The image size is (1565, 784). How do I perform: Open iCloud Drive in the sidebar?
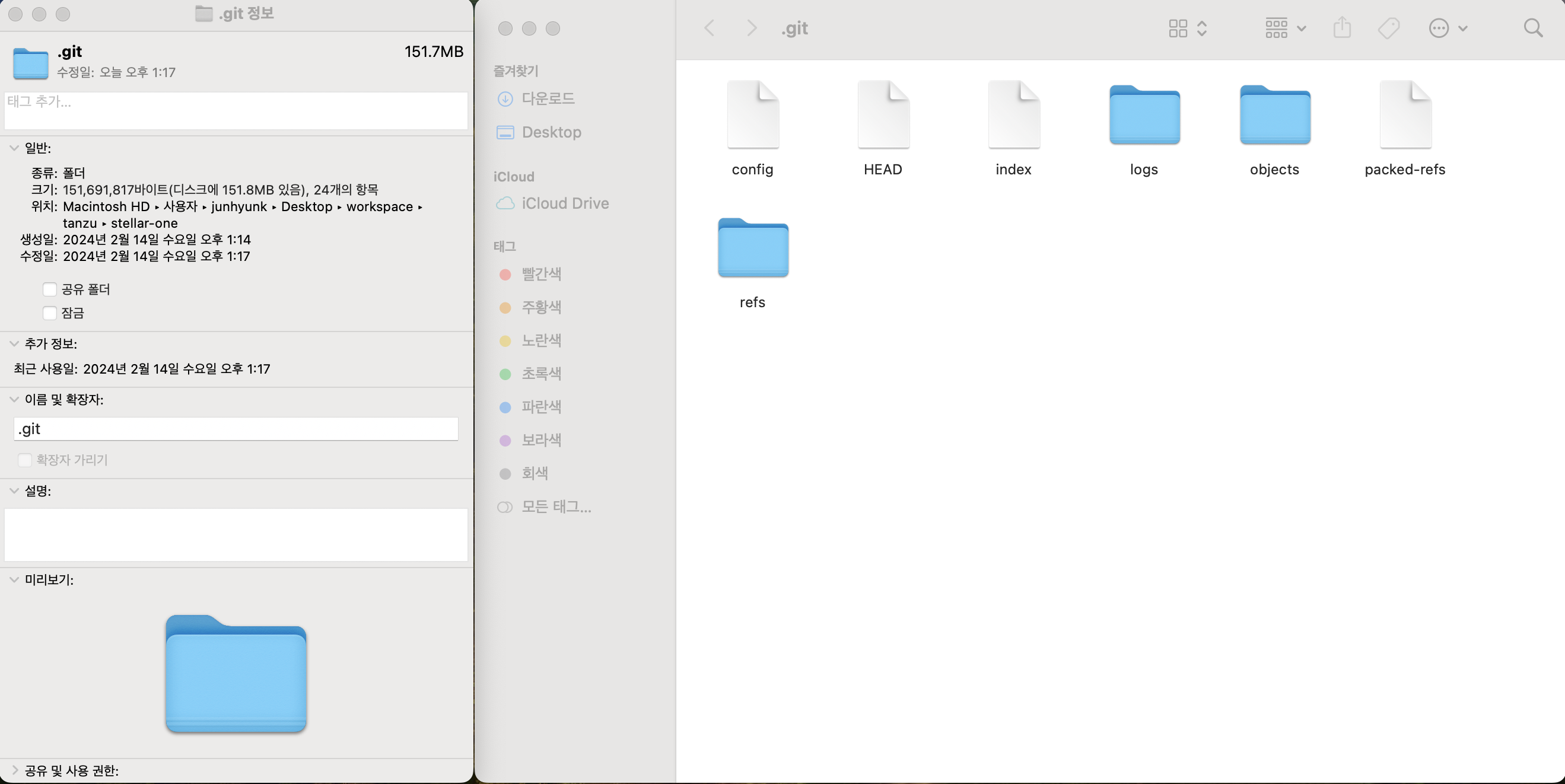(x=564, y=203)
